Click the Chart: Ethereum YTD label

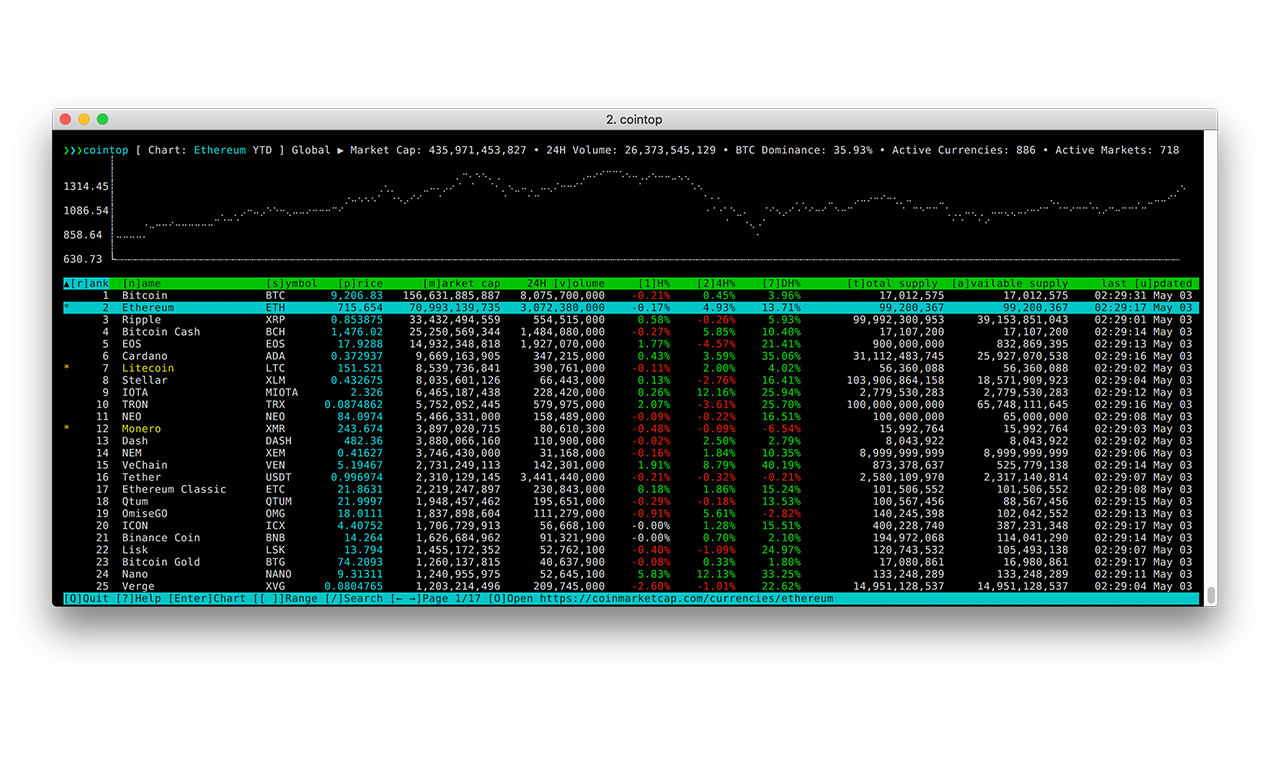coord(210,150)
